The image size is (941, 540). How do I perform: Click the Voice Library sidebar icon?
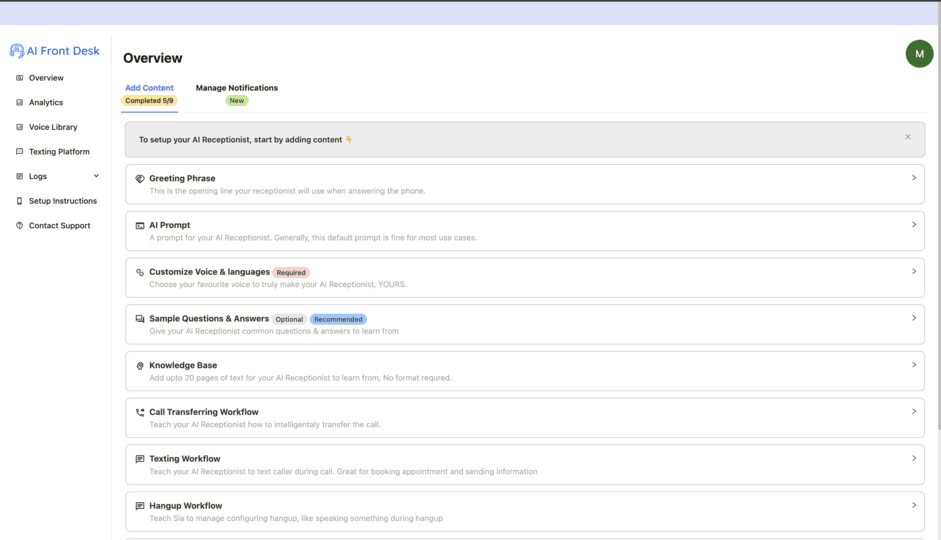[19, 127]
